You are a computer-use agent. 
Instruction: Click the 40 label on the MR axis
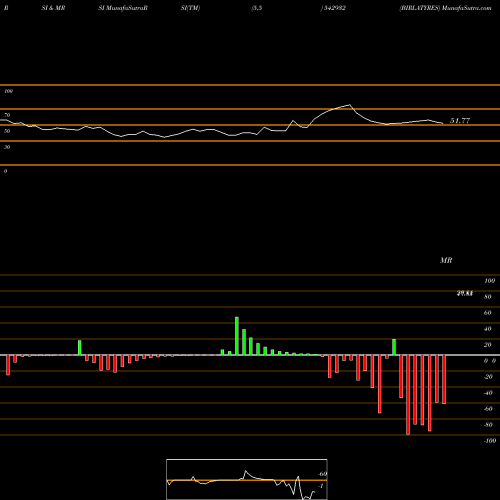click(x=488, y=329)
